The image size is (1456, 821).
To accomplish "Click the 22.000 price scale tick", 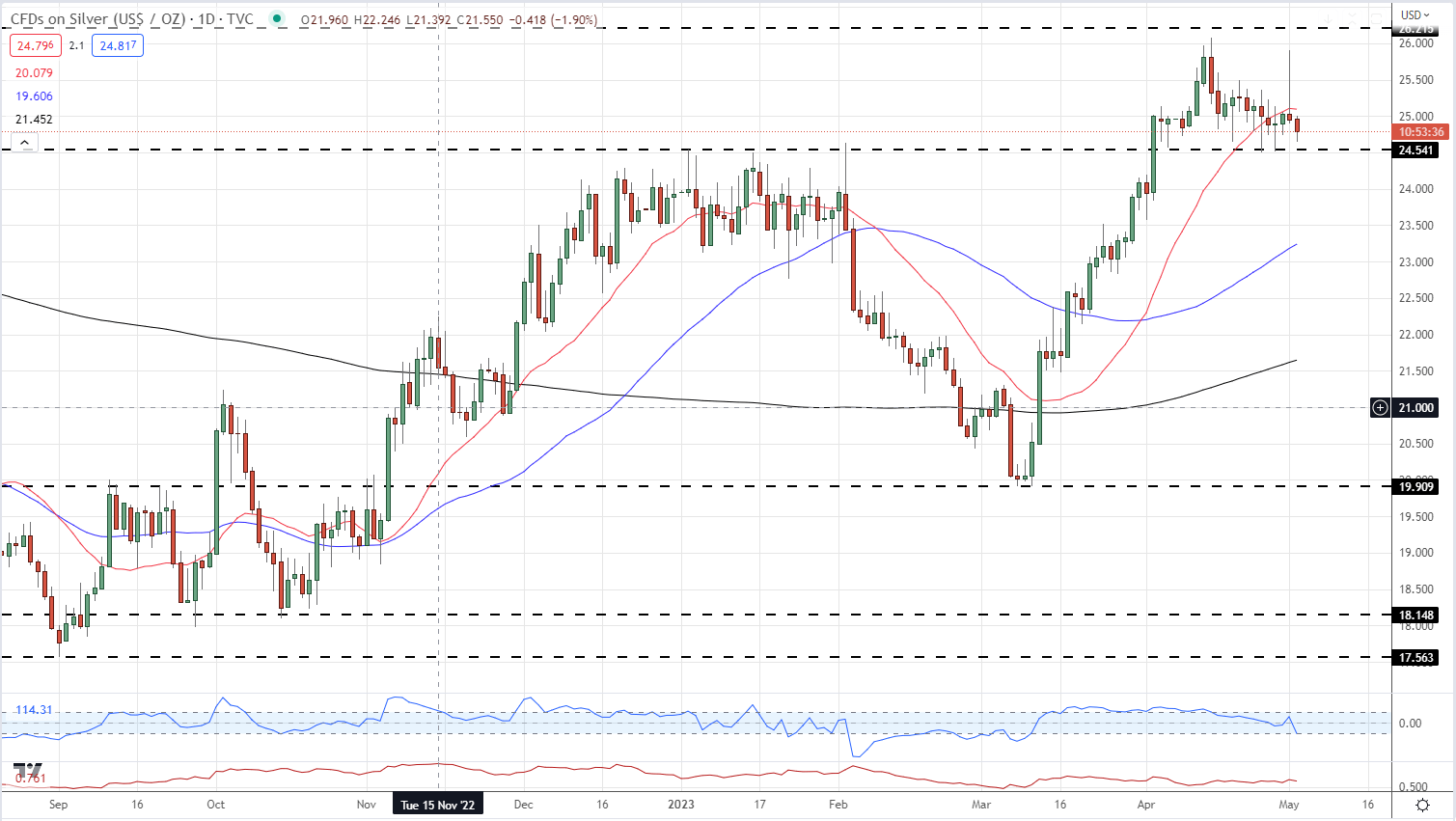I will point(1415,335).
